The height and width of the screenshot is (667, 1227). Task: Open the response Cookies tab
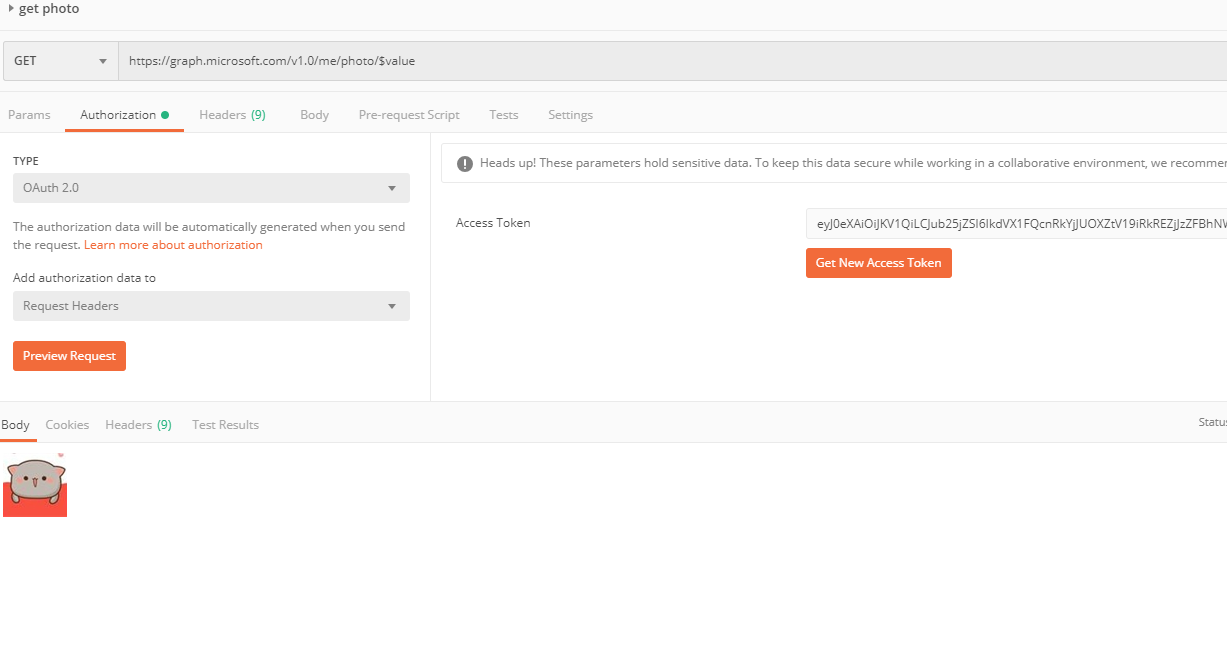67,425
